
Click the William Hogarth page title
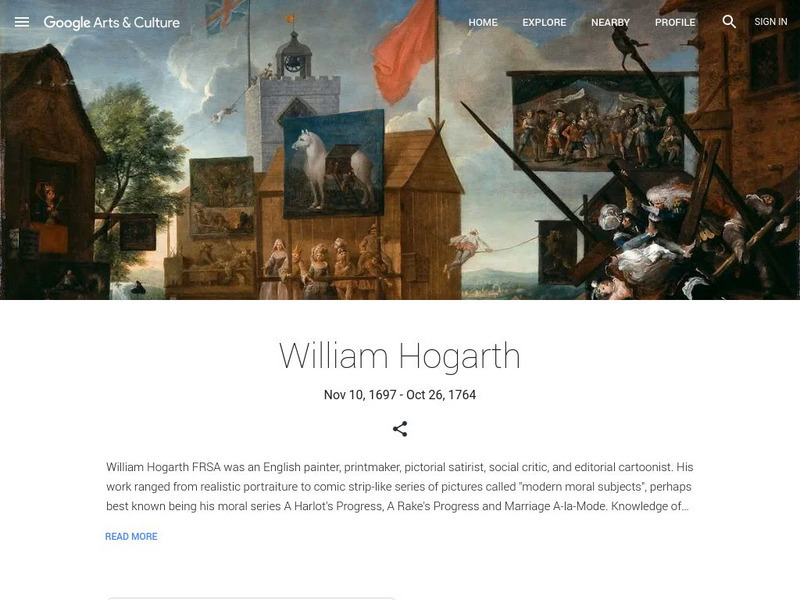click(x=399, y=356)
